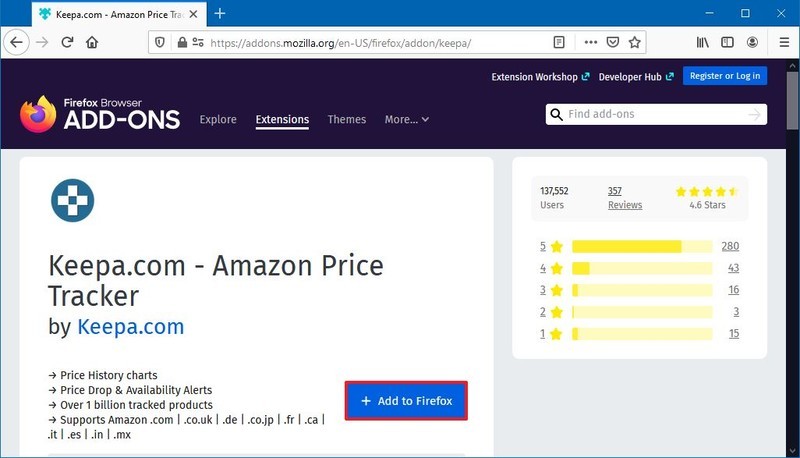Show sidebars icon
The width and height of the screenshot is (800, 458).
728,42
